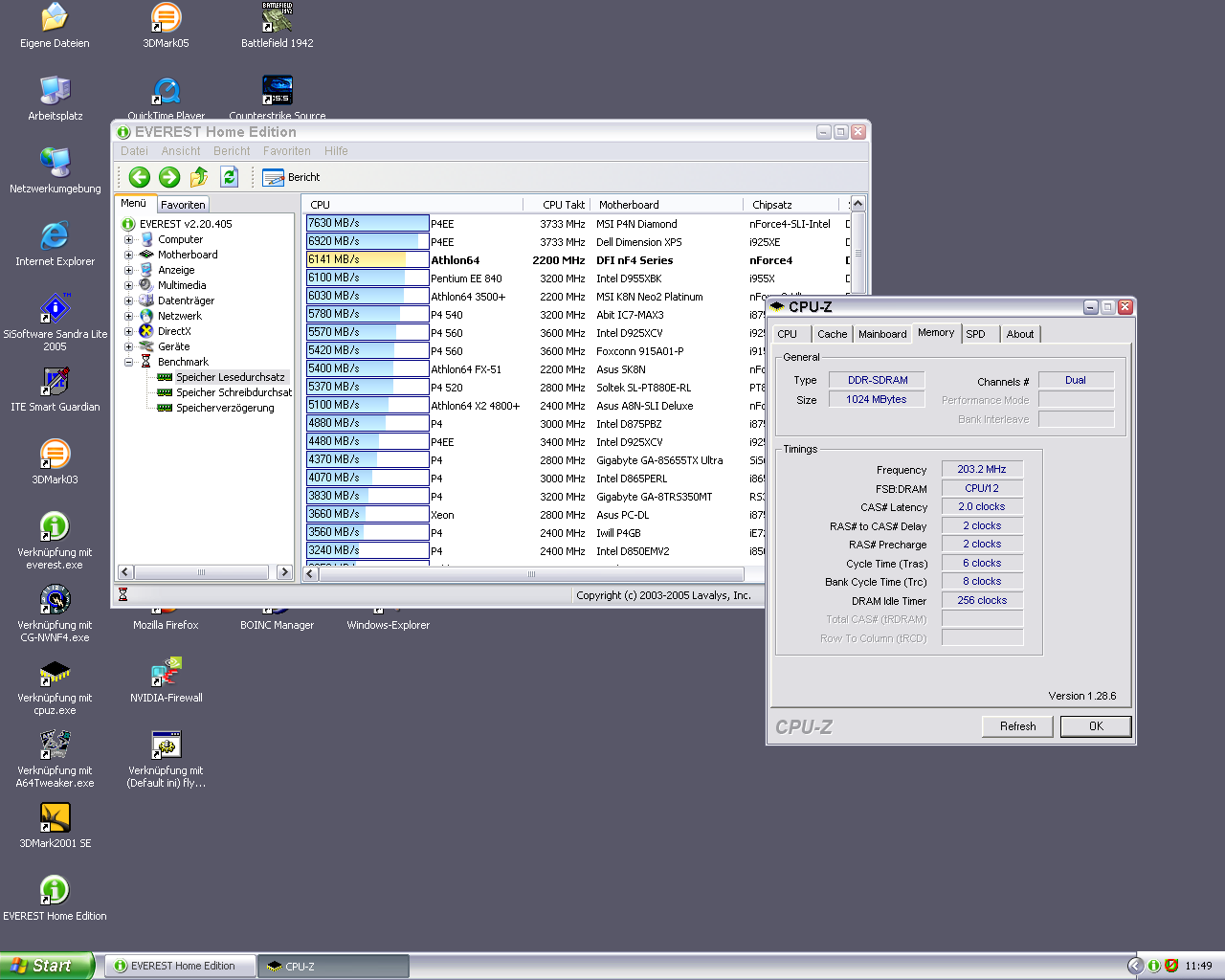Screen dimensions: 1225x980
Task: Switch to the Mainboard tab in CPU-Z
Action: coord(881,334)
